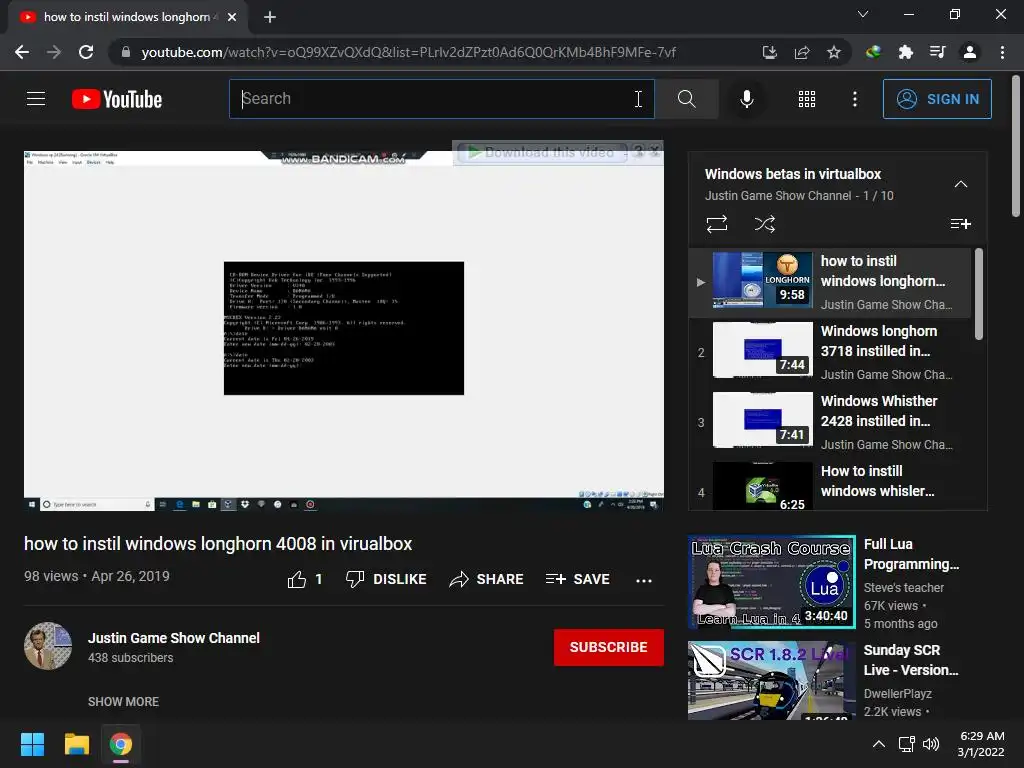Click the SIGN IN button
Screen dimensions: 1024x768
(x=937, y=99)
